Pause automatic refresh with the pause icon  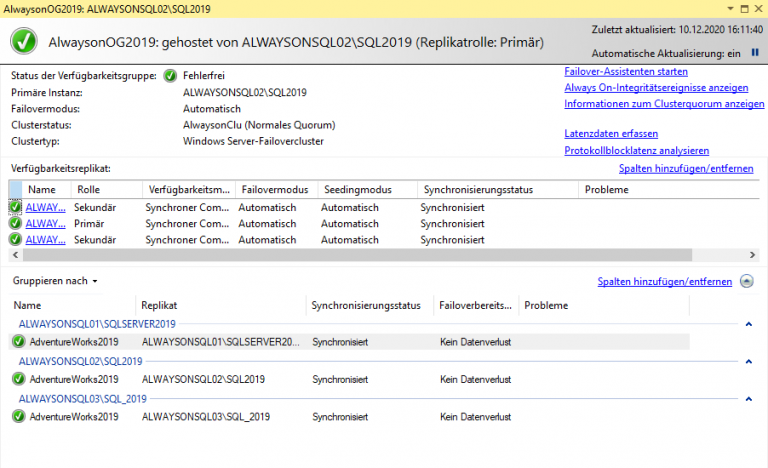pyautogui.click(x=755, y=52)
